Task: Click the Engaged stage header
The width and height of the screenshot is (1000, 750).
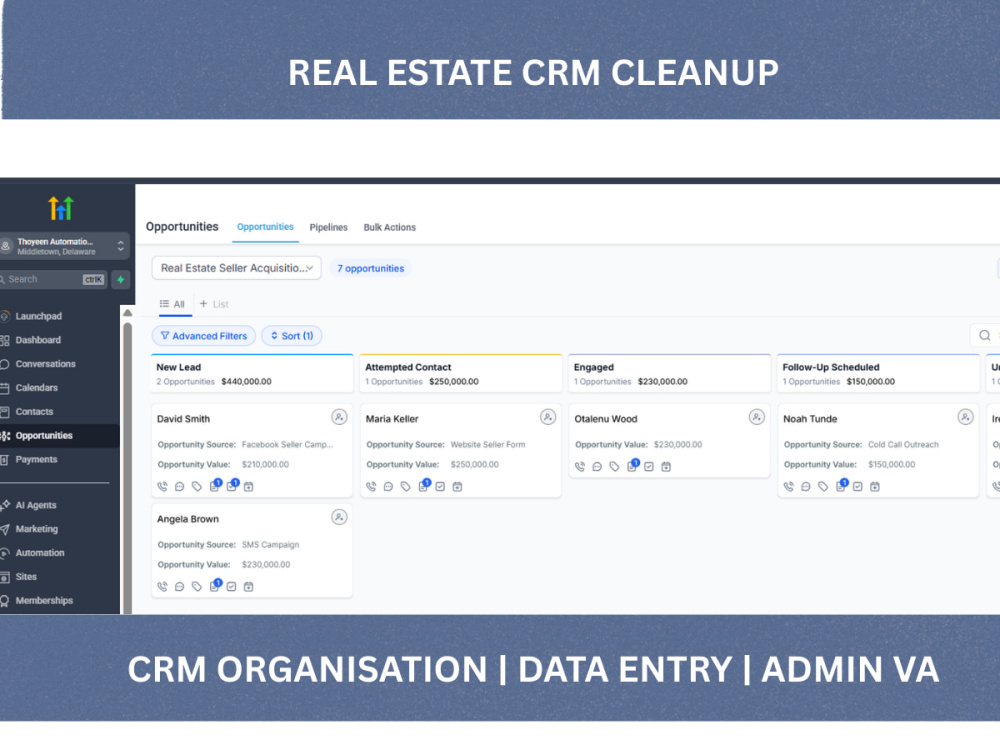Action: pos(670,374)
